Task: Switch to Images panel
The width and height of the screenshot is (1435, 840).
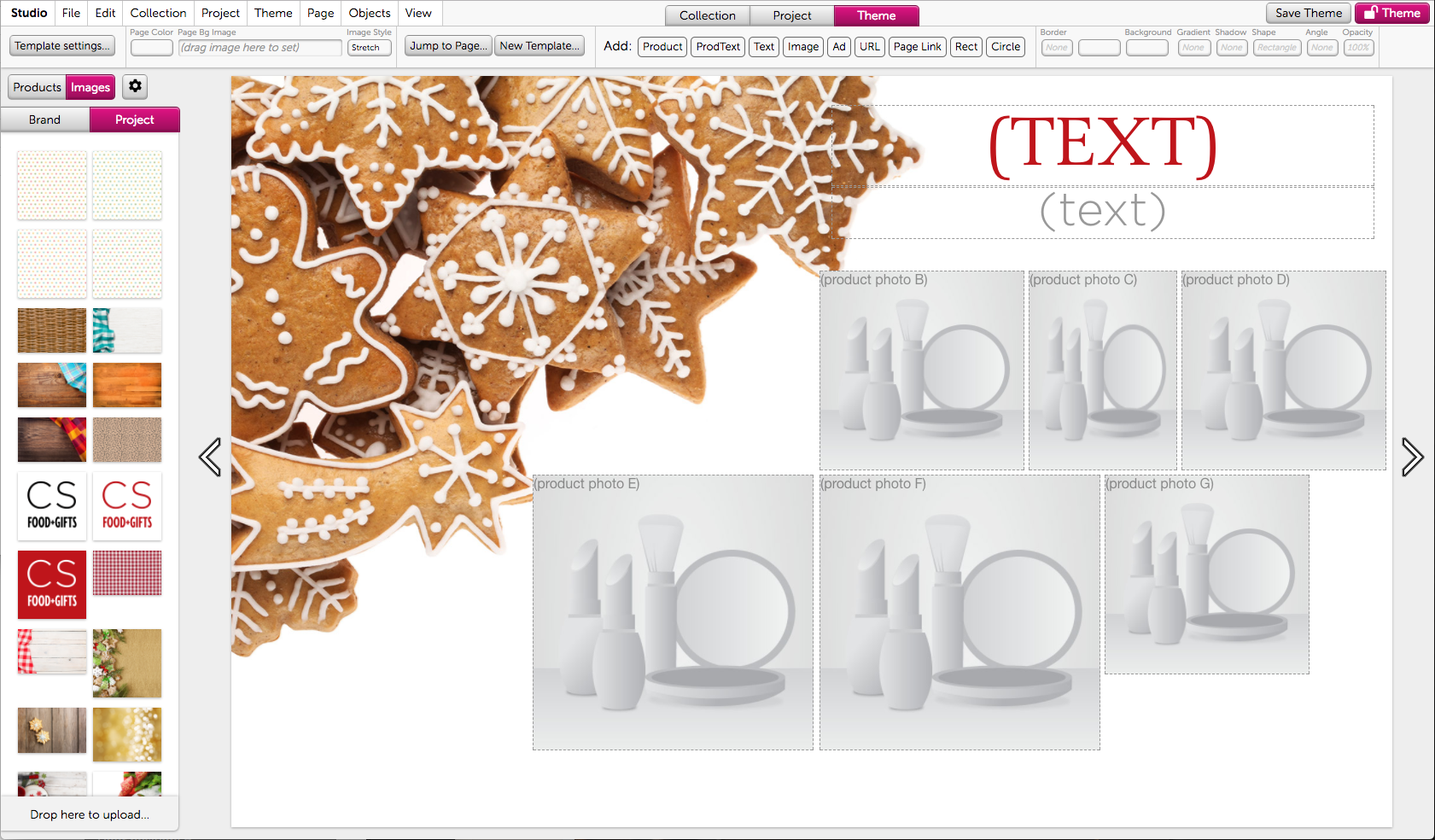Action: [90, 87]
